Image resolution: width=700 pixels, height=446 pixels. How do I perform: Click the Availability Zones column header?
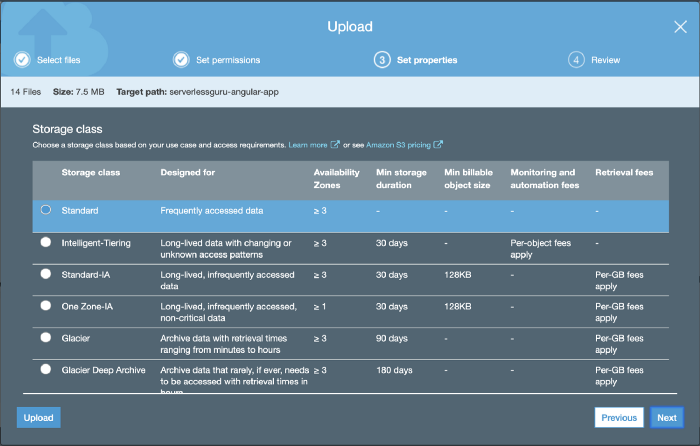[336, 179]
